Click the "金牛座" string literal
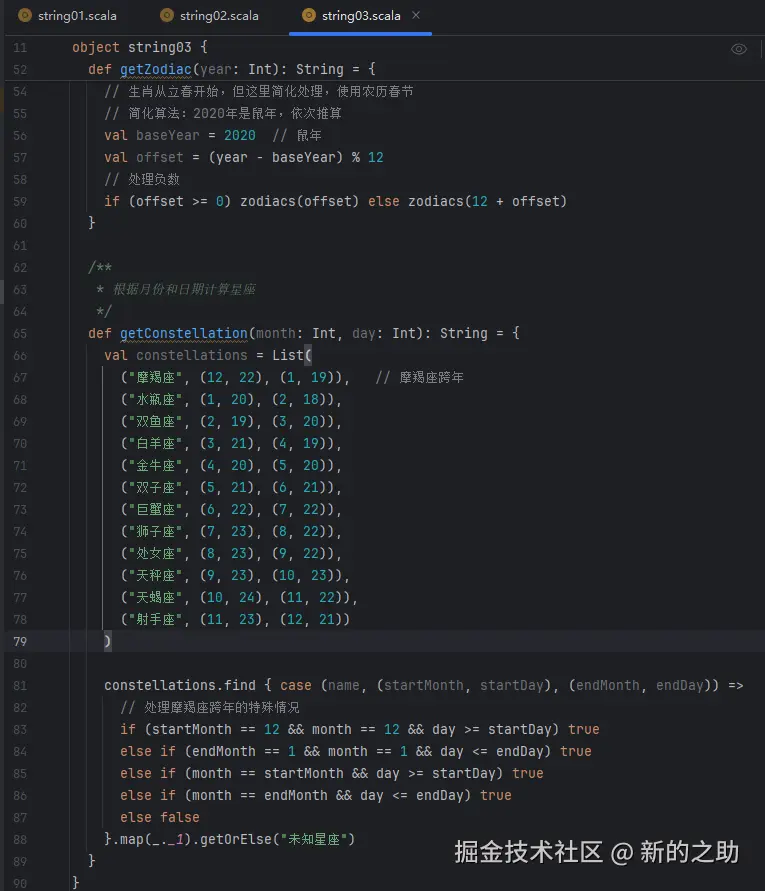765x891 pixels. [x=155, y=465]
